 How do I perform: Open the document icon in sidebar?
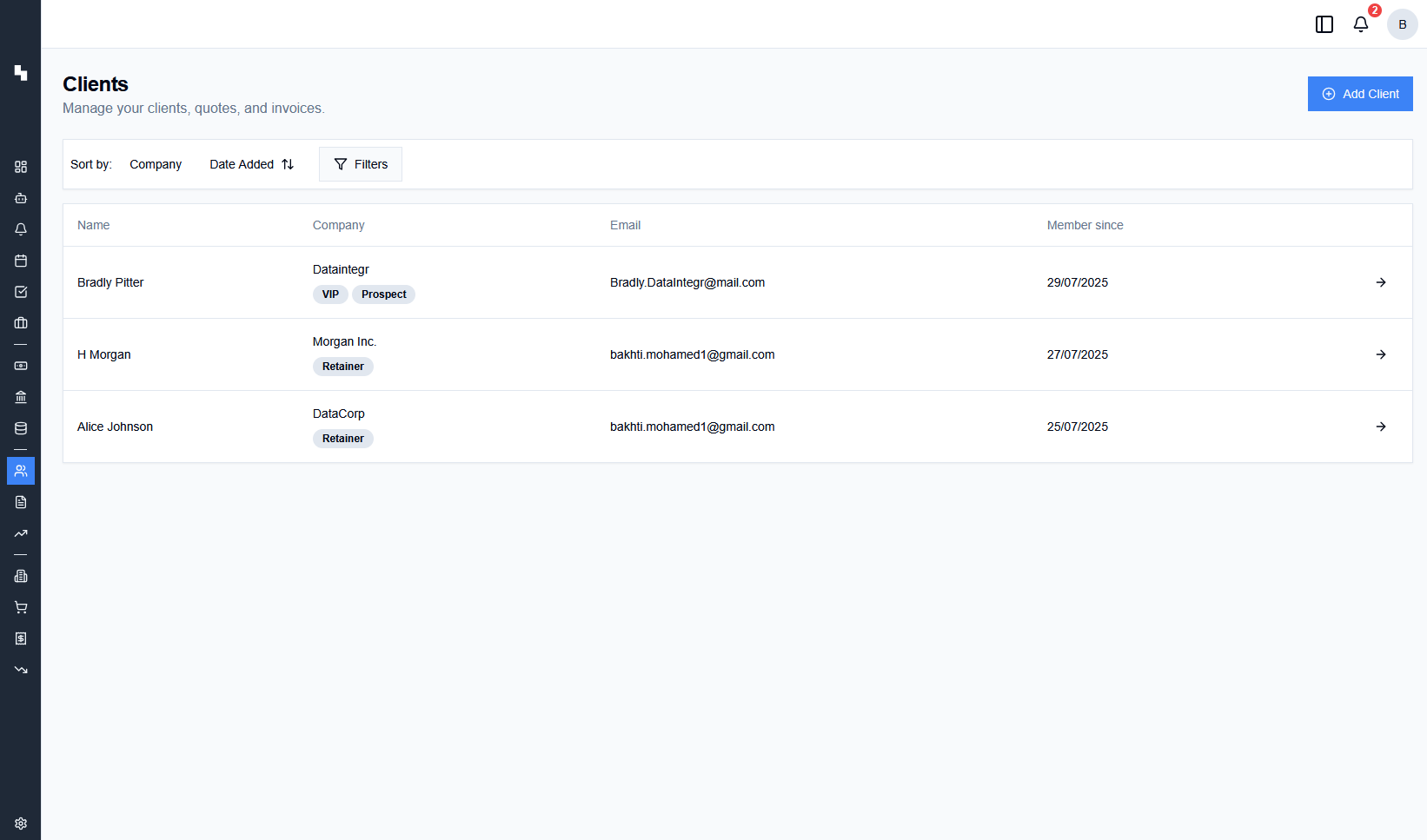pos(21,502)
